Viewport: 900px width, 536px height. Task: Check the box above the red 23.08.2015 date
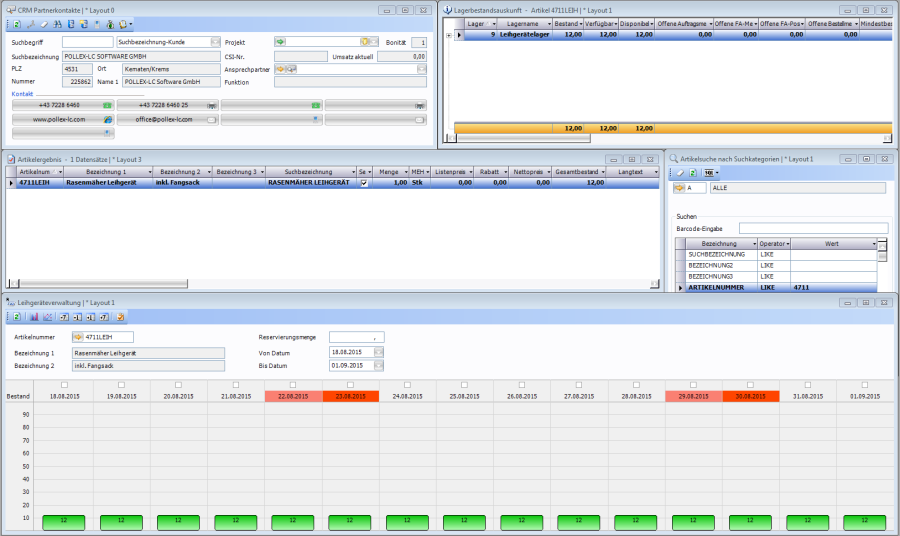click(x=350, y=385)
